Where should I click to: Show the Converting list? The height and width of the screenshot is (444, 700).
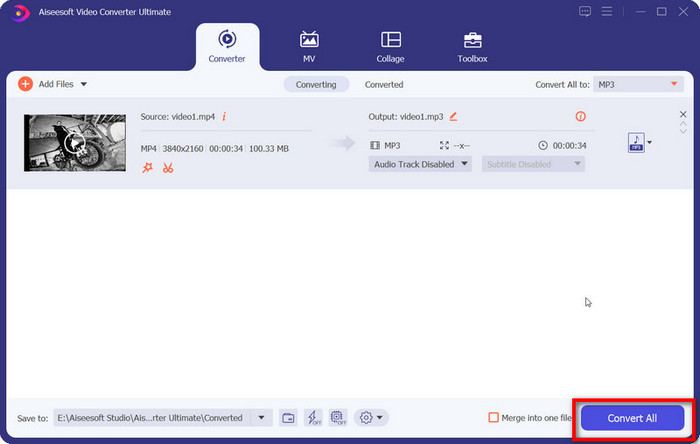[316, 84]
